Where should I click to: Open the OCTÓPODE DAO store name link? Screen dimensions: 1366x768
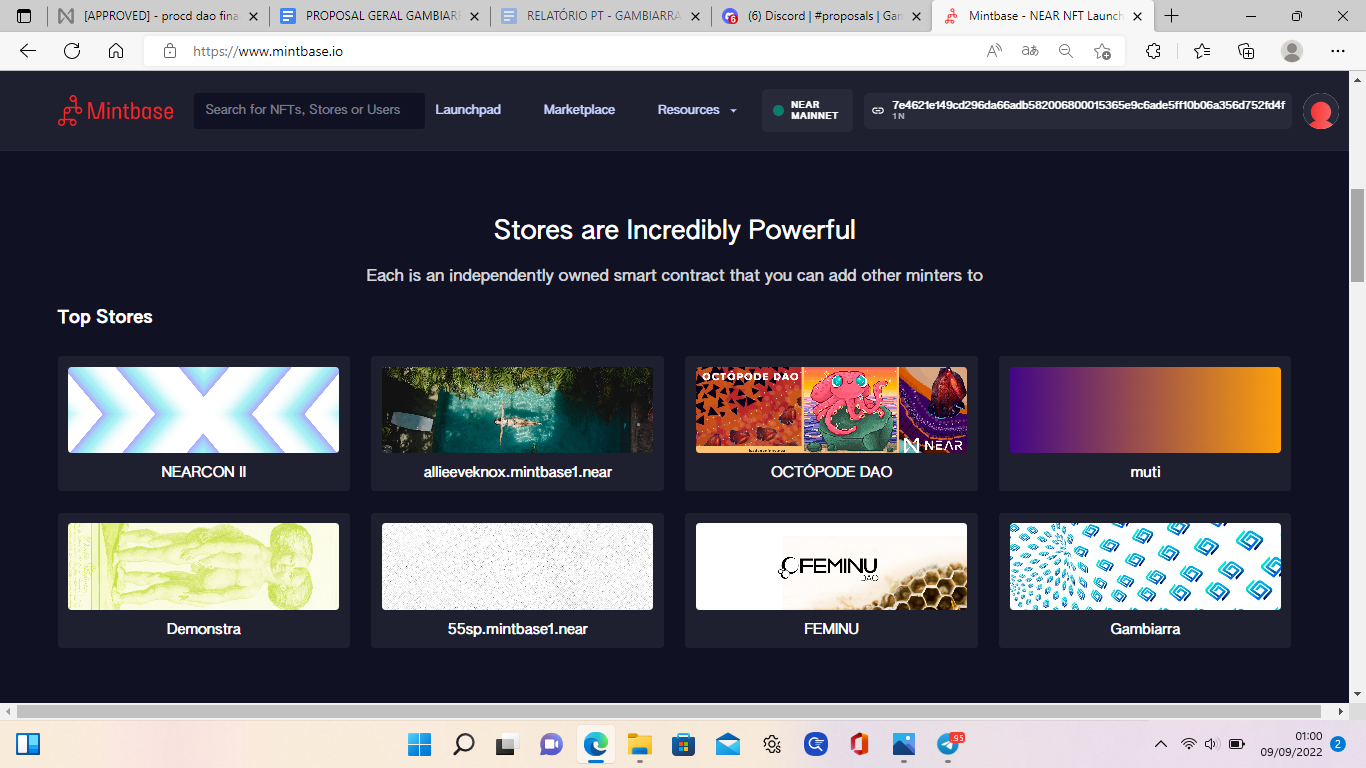[832, 472]
